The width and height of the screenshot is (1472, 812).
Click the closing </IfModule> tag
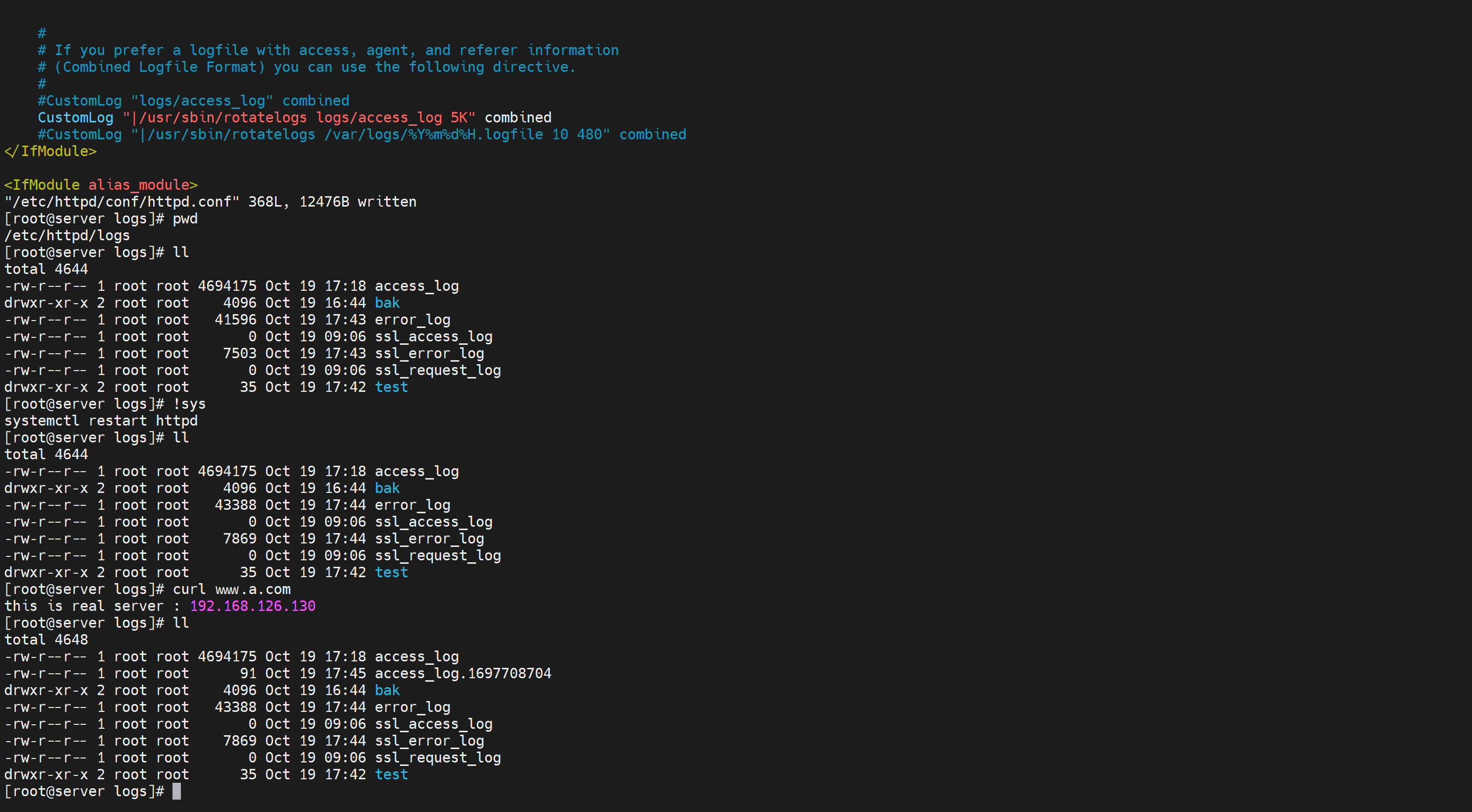(50, 151)
